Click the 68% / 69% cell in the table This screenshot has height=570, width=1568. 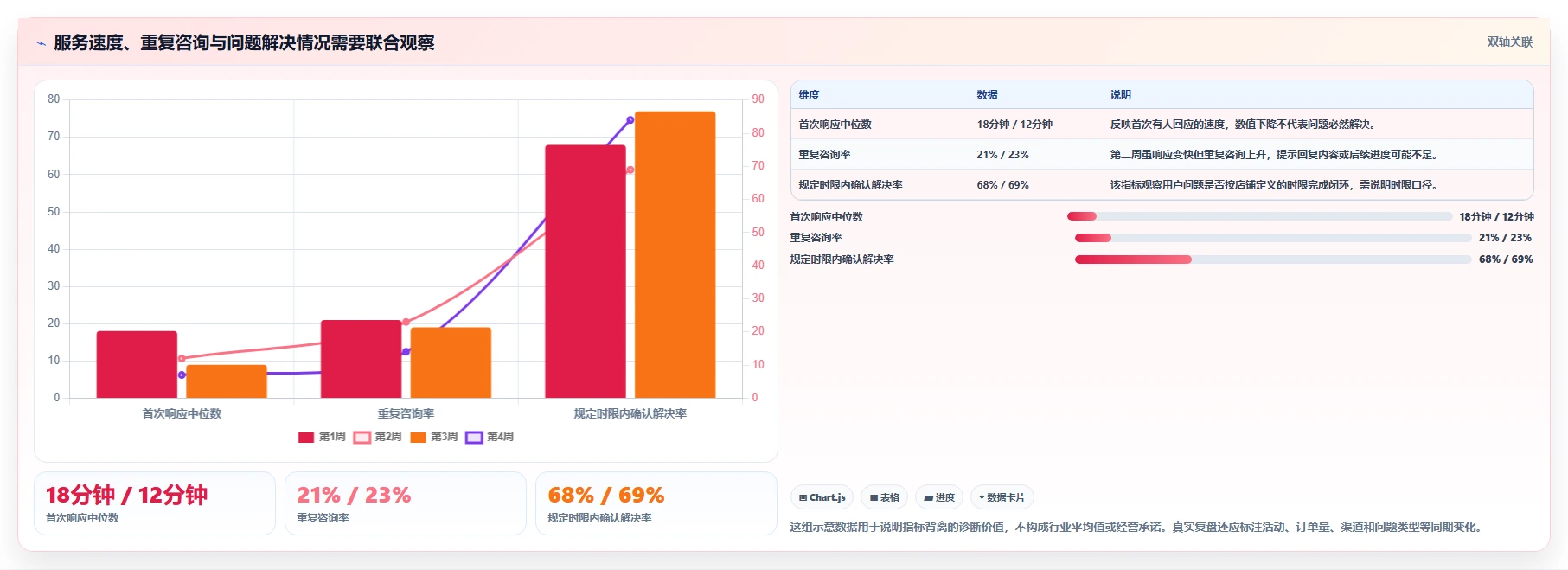(x=1002, y=185)
